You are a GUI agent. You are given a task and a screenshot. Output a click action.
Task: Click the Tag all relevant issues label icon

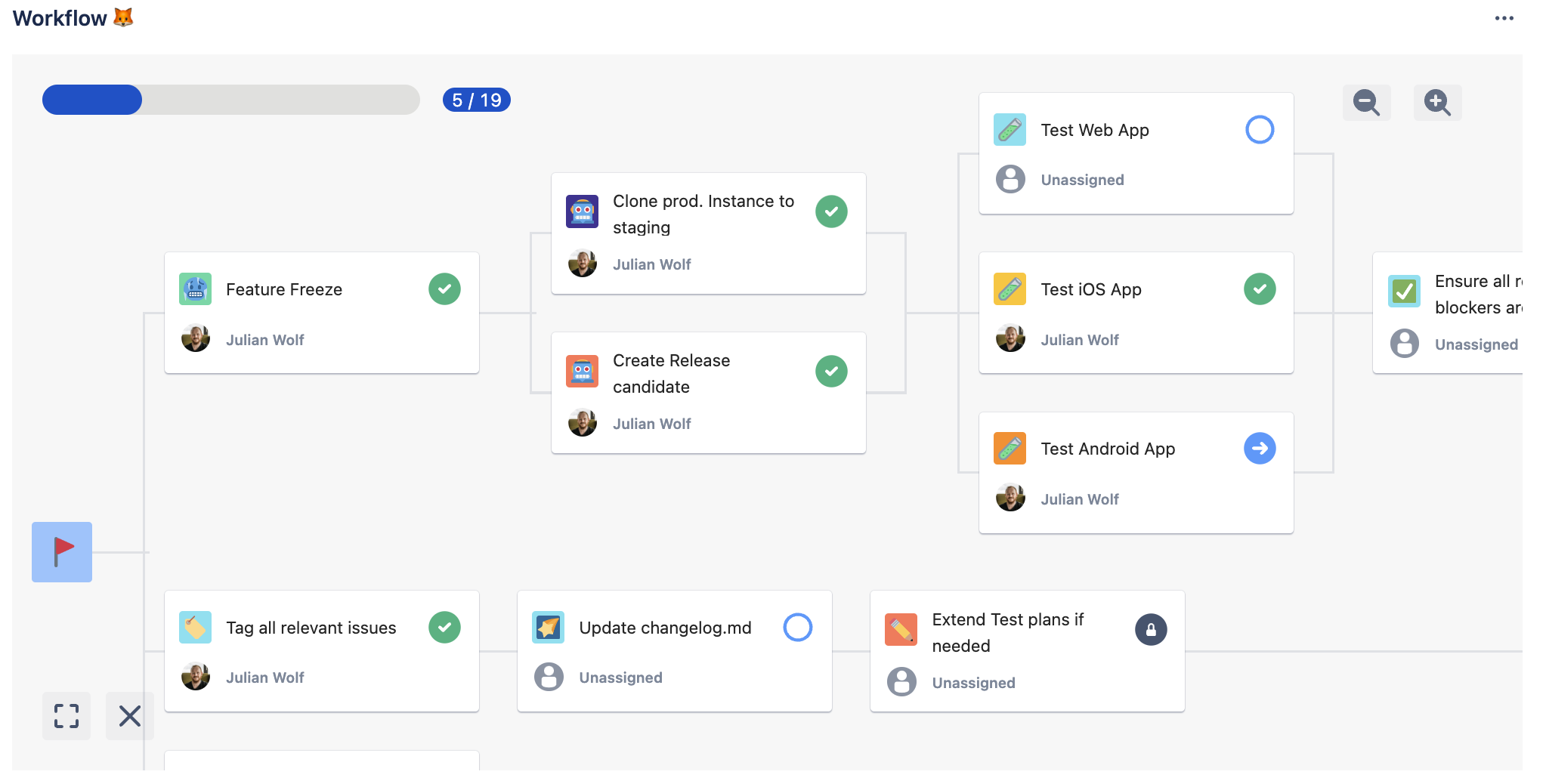click(x=195, y=628)
